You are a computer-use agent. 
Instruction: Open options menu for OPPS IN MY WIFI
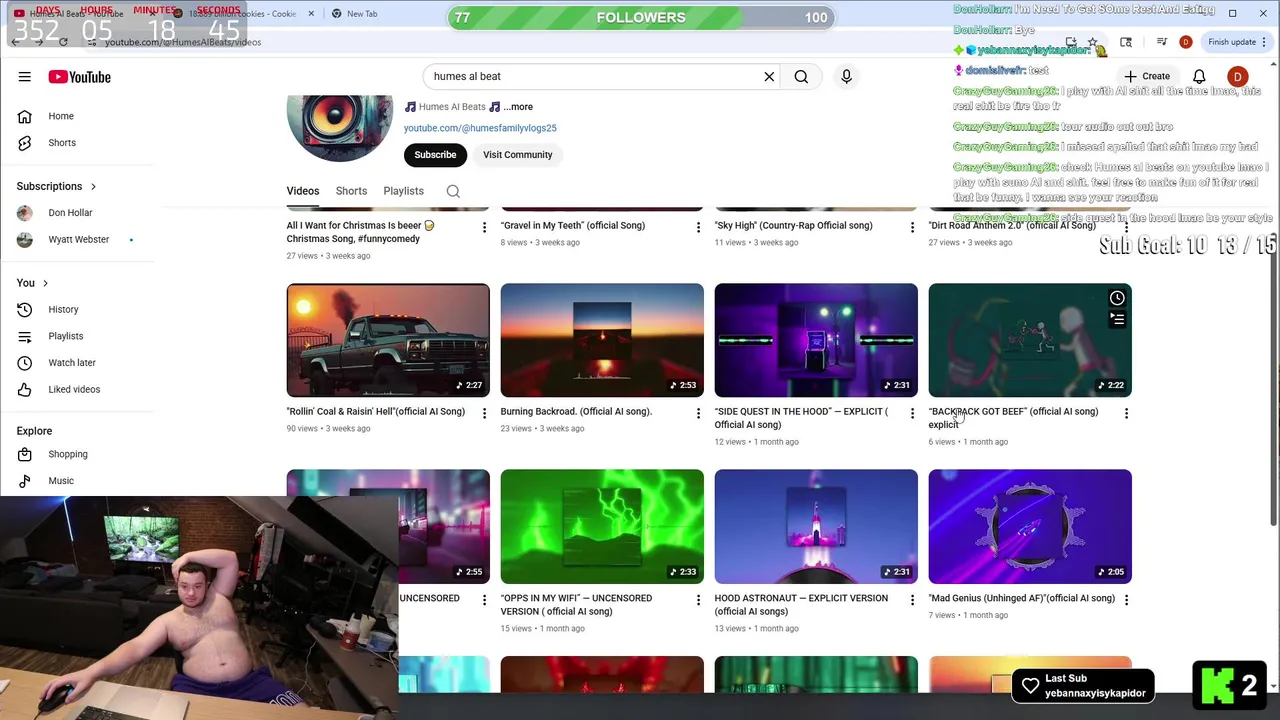(x=698, y=600)
